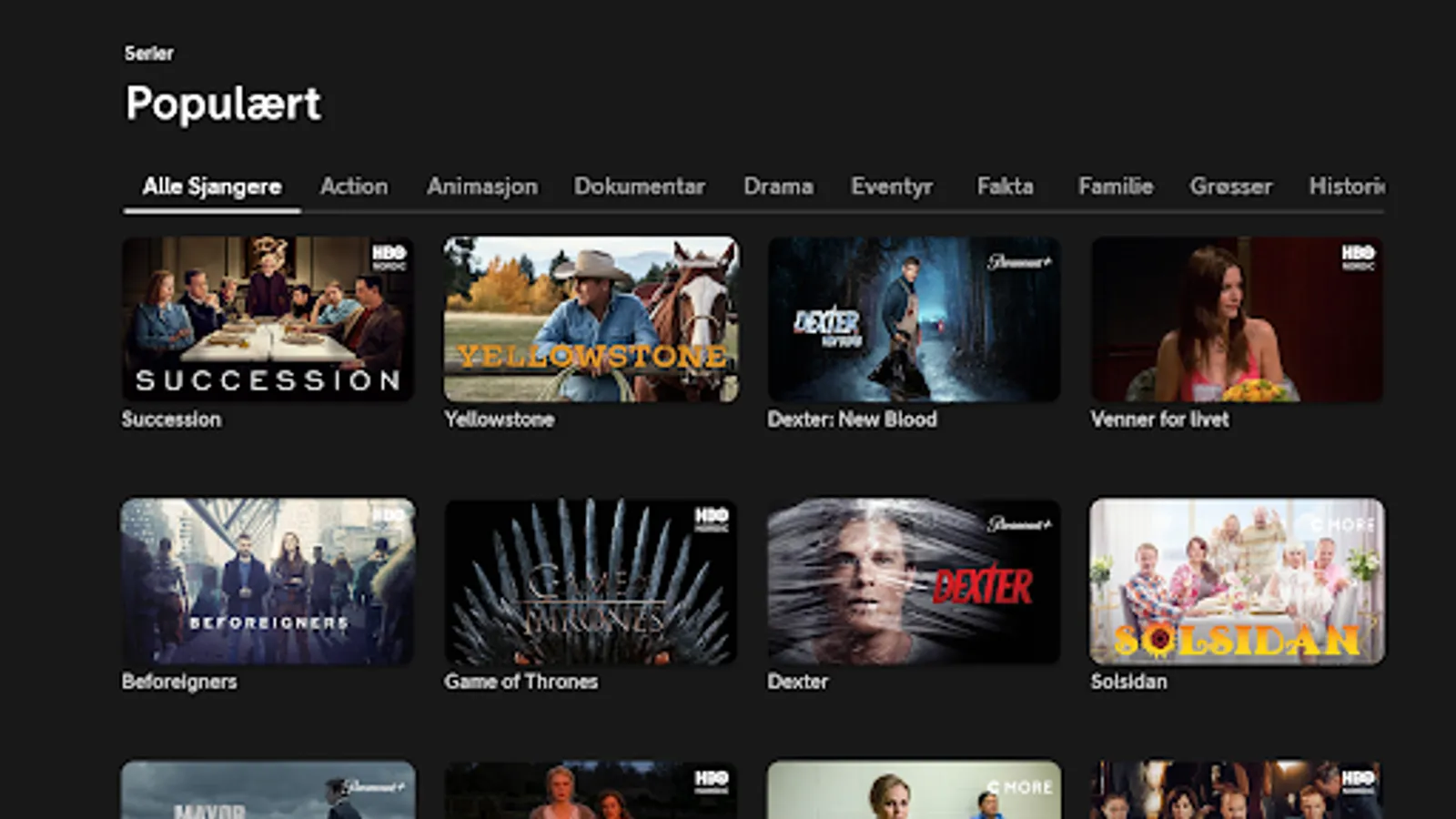Click the 'Venner for livet' title text

[1160, 420]
